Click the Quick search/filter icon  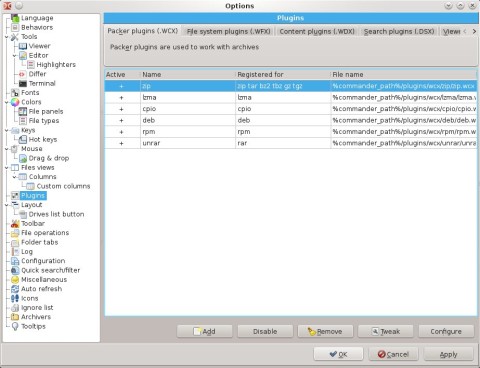coord(15,270)
